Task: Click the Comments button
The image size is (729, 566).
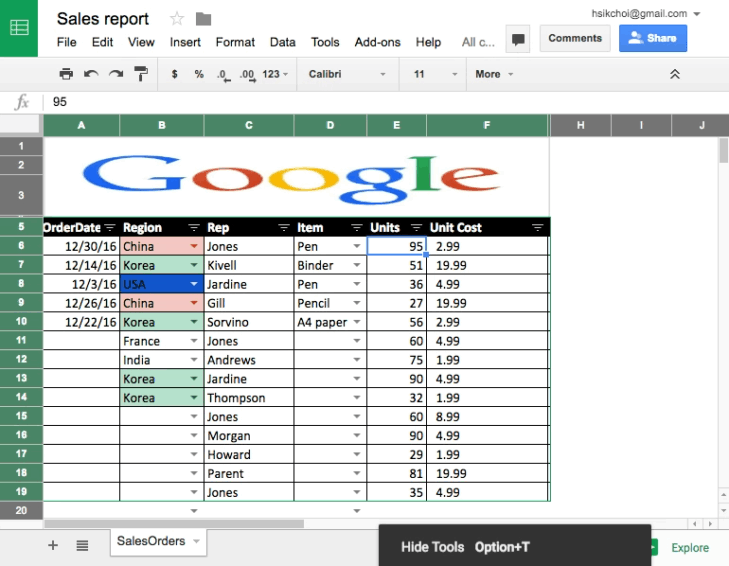Action: [575, 38]
